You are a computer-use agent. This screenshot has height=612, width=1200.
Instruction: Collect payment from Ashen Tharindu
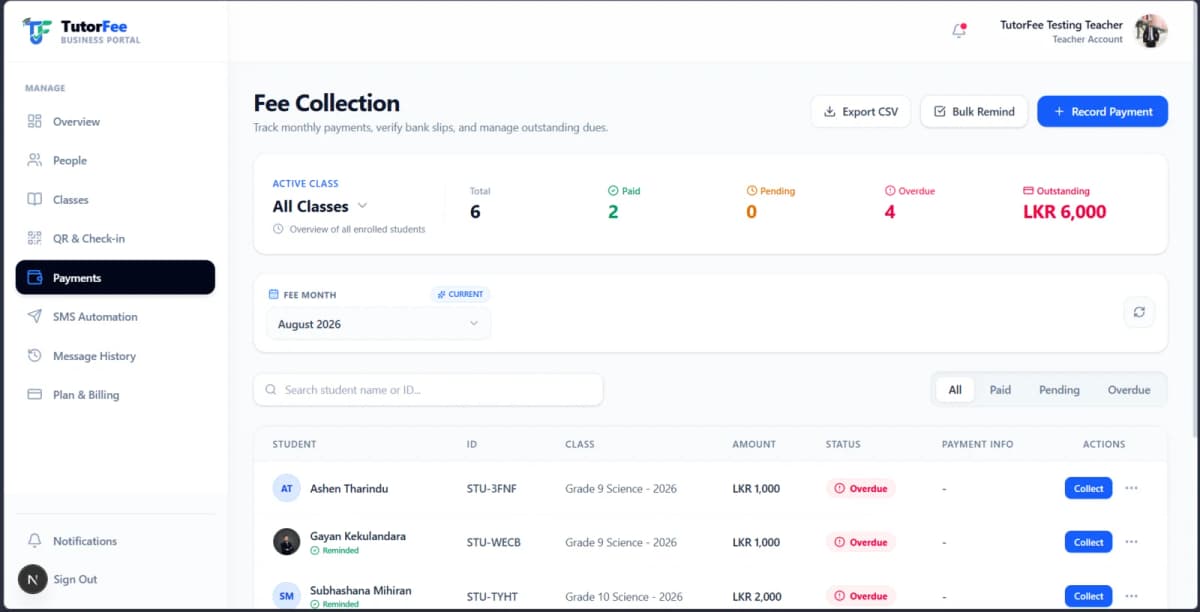coord(1088,488)
